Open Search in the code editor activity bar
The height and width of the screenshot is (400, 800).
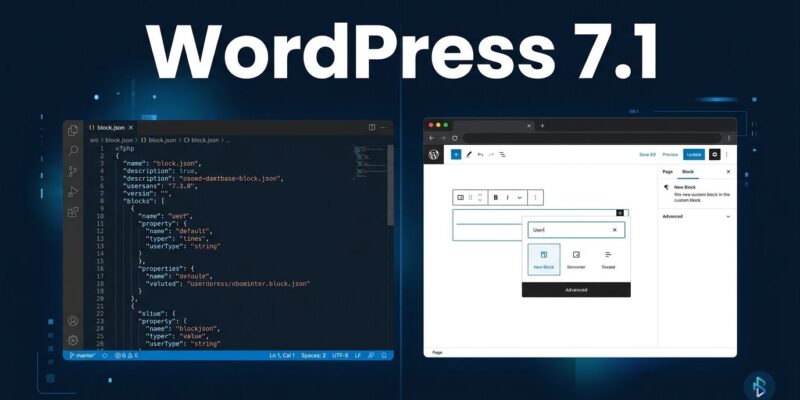[73, 151]
